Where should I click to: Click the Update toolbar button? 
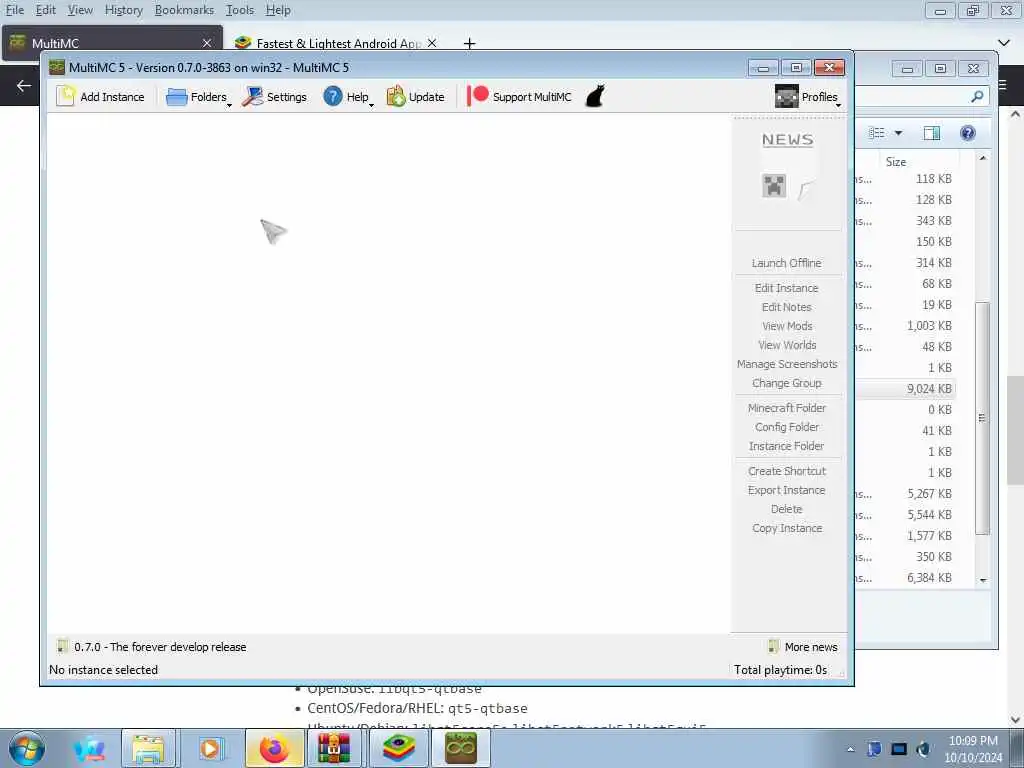[415, 97]
